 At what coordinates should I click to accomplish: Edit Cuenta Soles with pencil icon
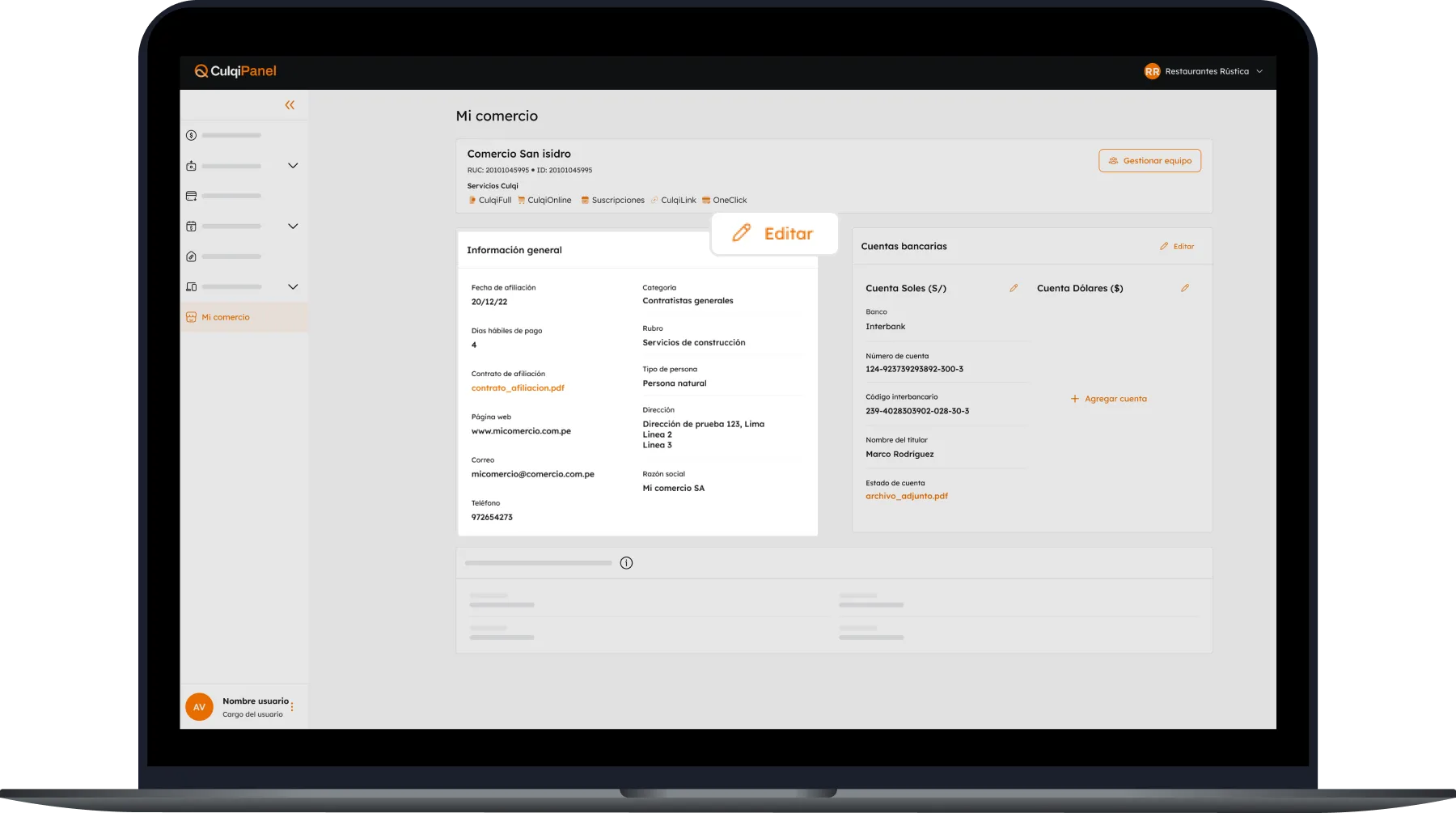click(1014, 288)
